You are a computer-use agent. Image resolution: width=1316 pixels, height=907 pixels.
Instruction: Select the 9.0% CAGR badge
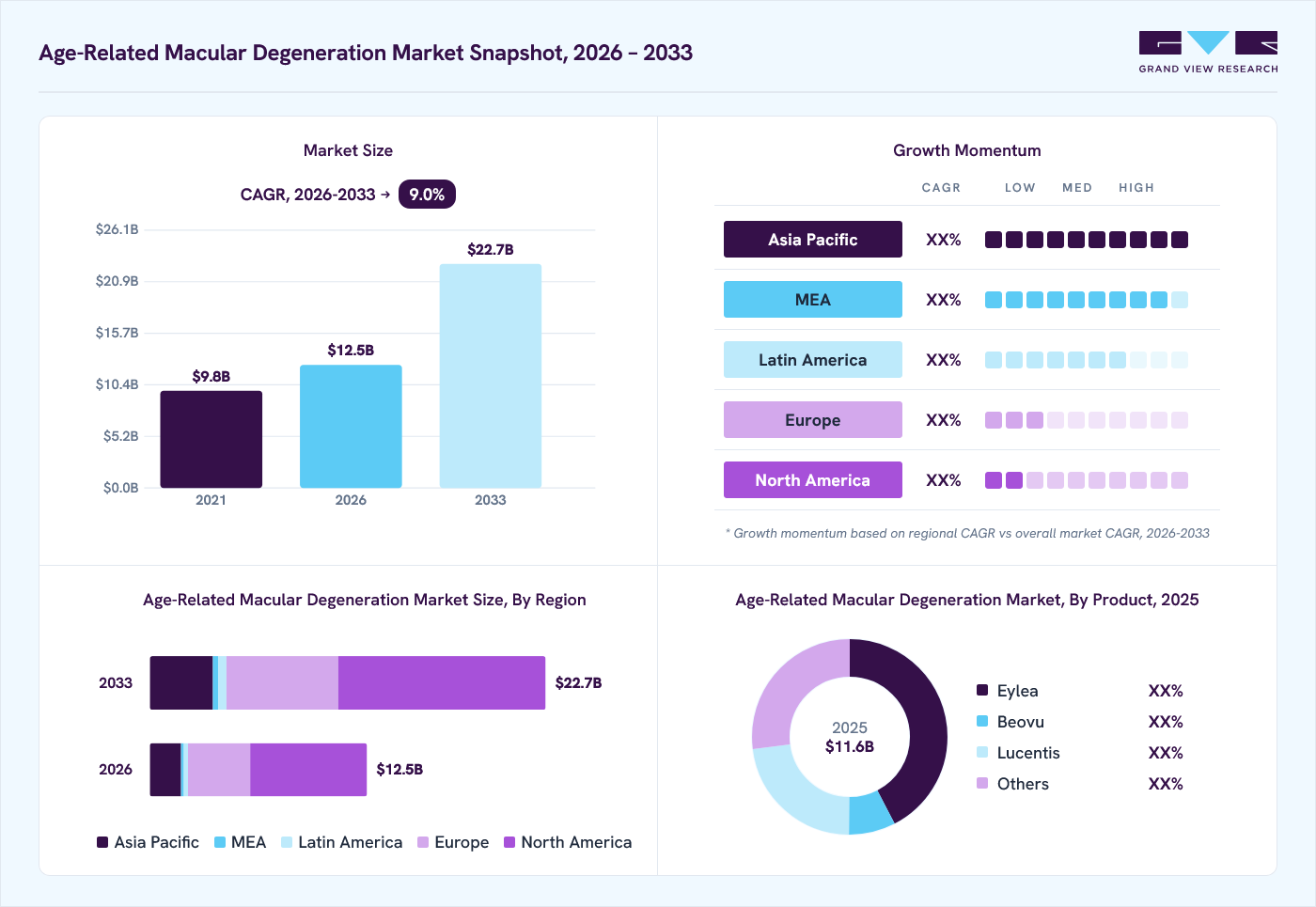[x=427, y=195]
